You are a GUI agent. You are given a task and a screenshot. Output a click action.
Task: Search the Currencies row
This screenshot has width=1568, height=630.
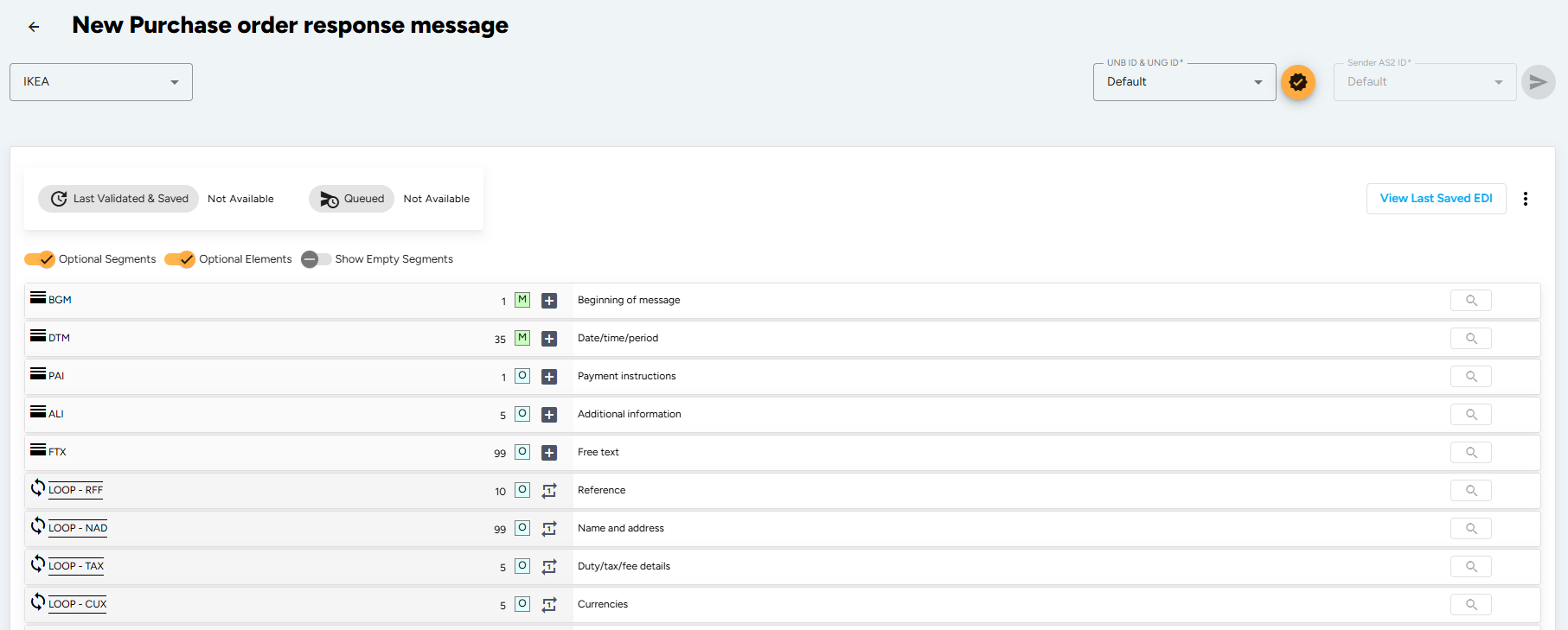click(x=1471, y=605)
